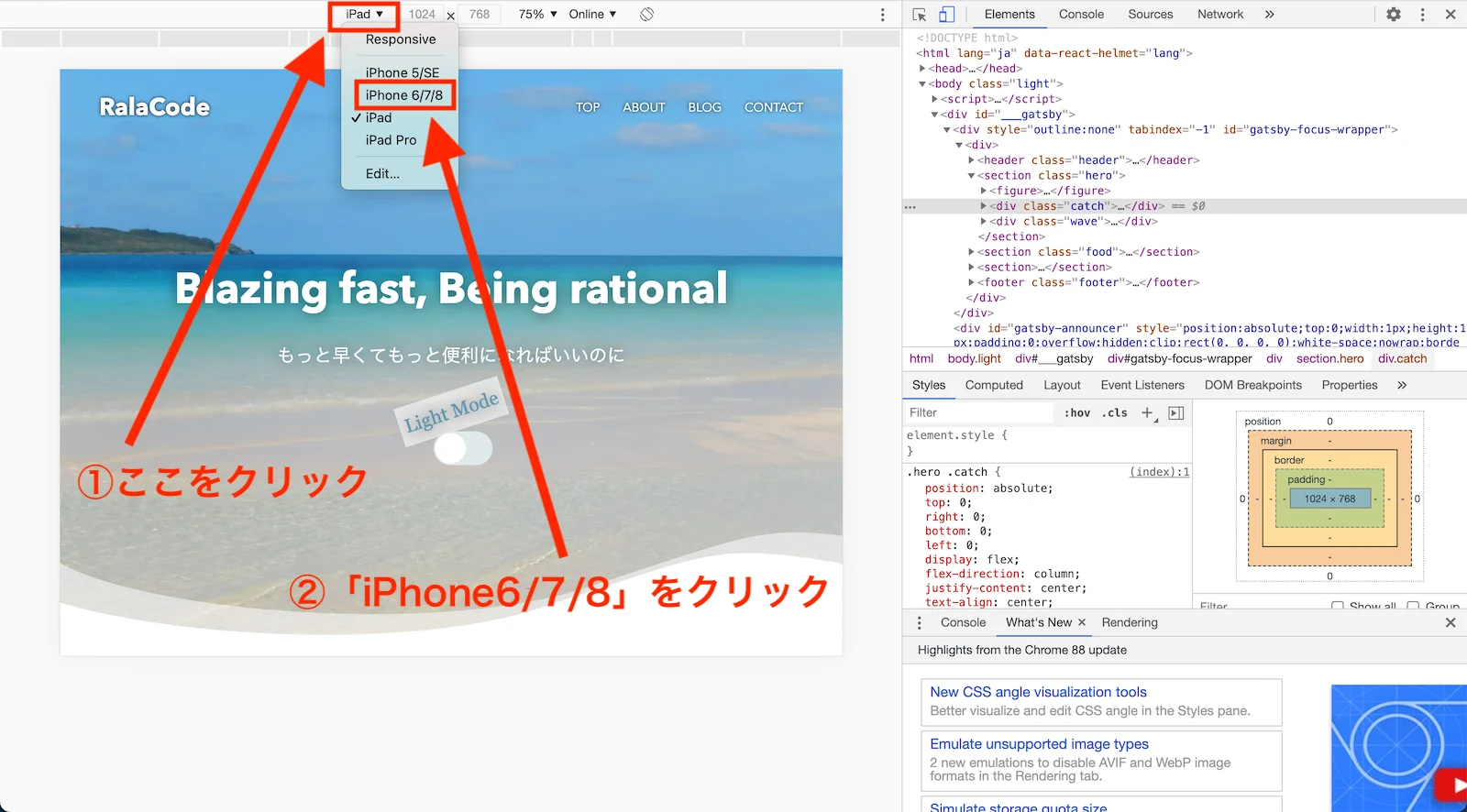Choose iPhone 6/7/8 in device menu
The height and width of the screenshot is (812, 1467).
click(x=403, y=95)
